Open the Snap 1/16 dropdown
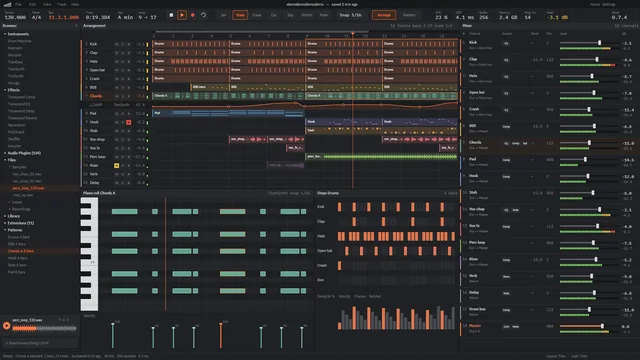The height and width of the screenshot is (360, 640). click(x=350, y=15)
